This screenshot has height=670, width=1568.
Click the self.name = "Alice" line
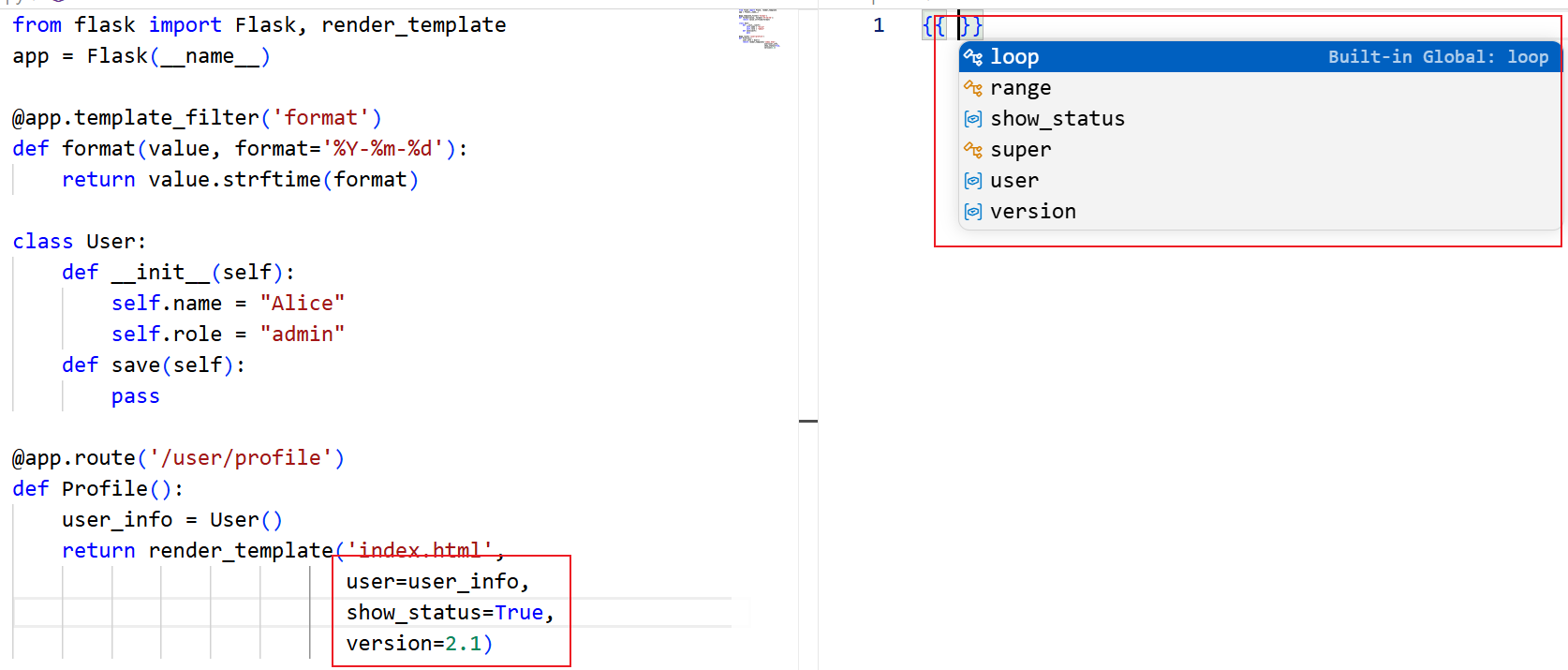[x=228, y=304]
